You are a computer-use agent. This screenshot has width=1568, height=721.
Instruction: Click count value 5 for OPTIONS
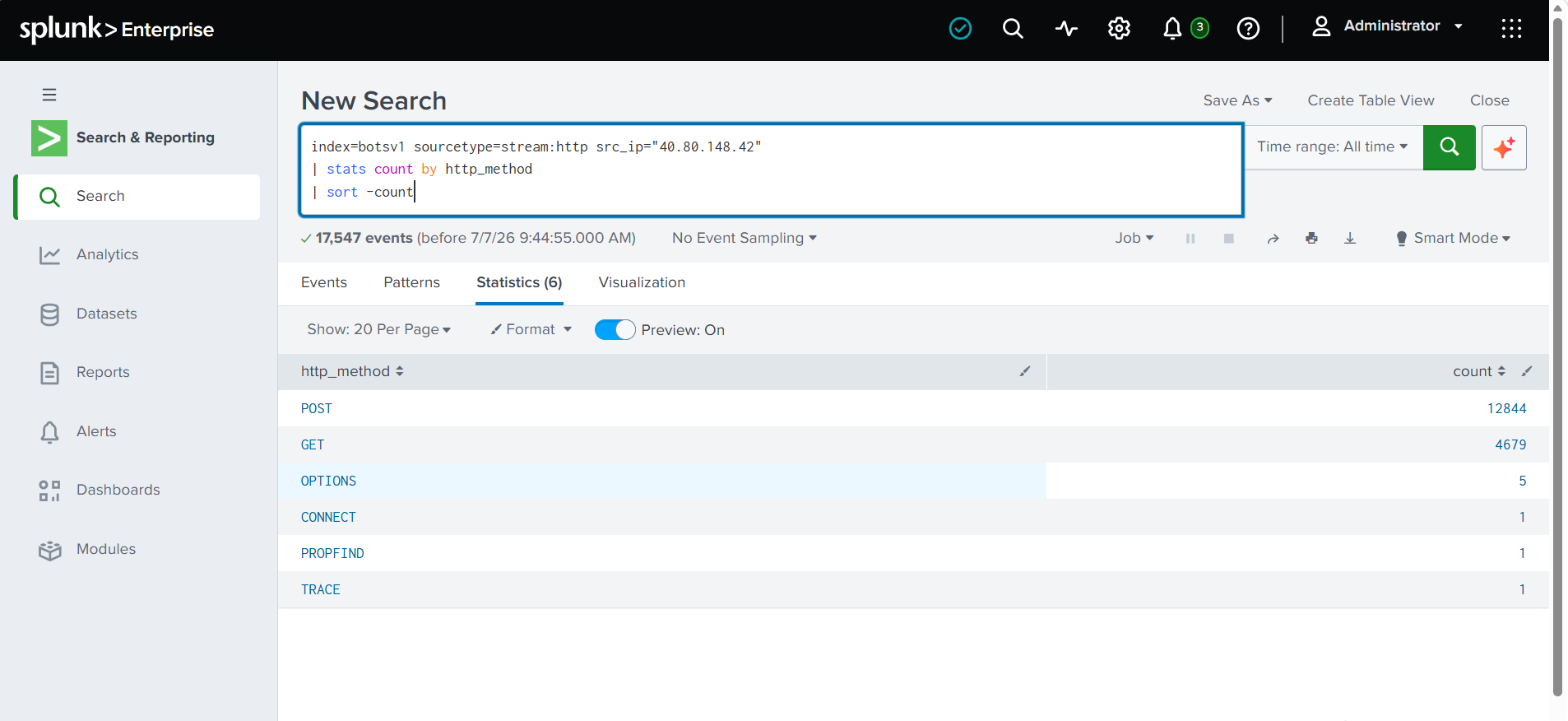tap(1523, 481)
